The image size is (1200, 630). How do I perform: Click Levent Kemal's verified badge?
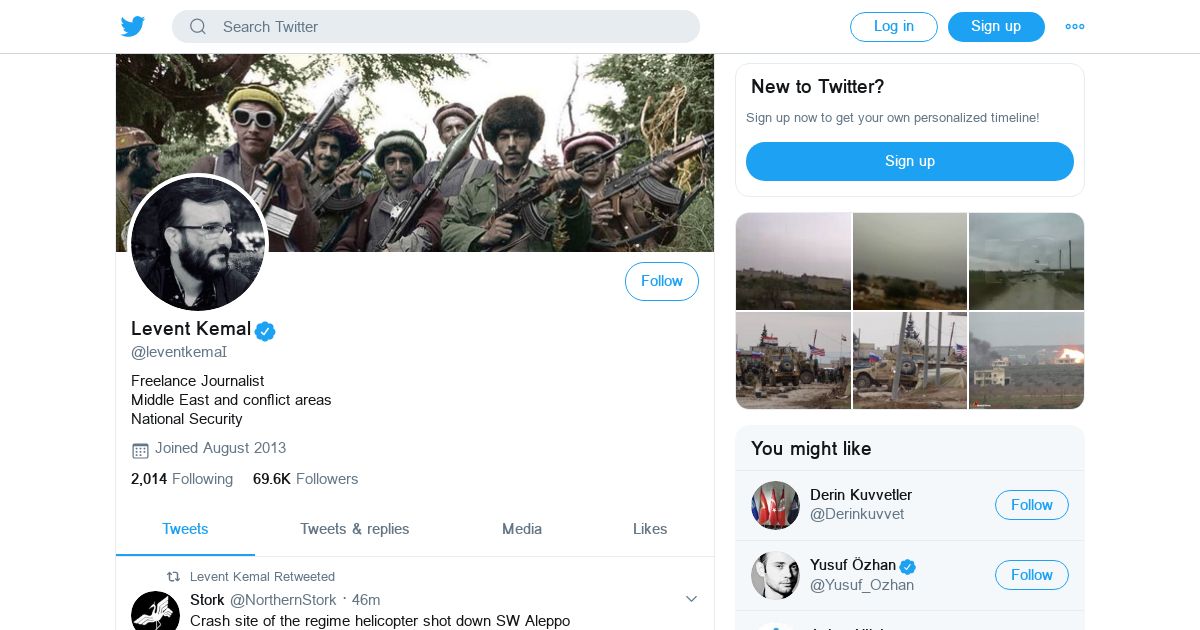(x=265, y=331)
